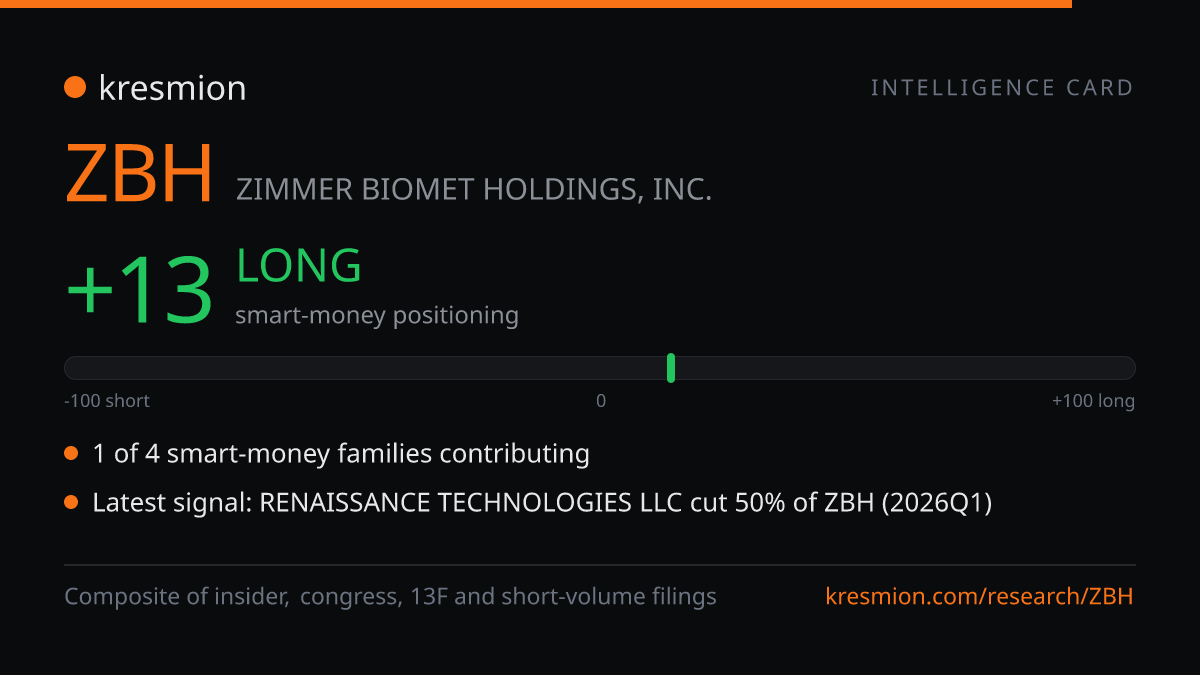Click the INTELLIGENCE CARD header label
This screenshot has width=1200, height=675.
(1002, 88)
